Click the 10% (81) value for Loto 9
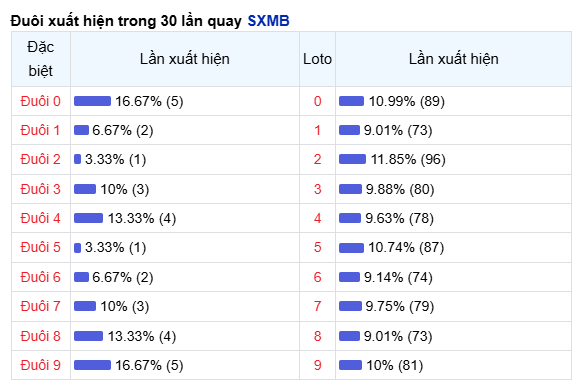582x383 pixels. pos(395,365)
